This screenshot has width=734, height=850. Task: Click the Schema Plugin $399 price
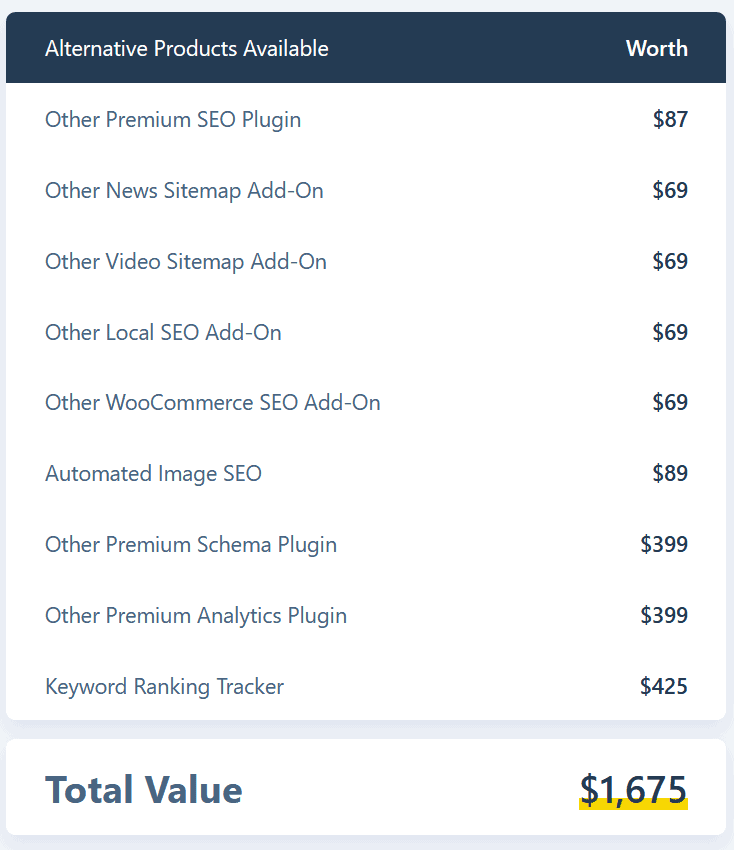point(664,544)
